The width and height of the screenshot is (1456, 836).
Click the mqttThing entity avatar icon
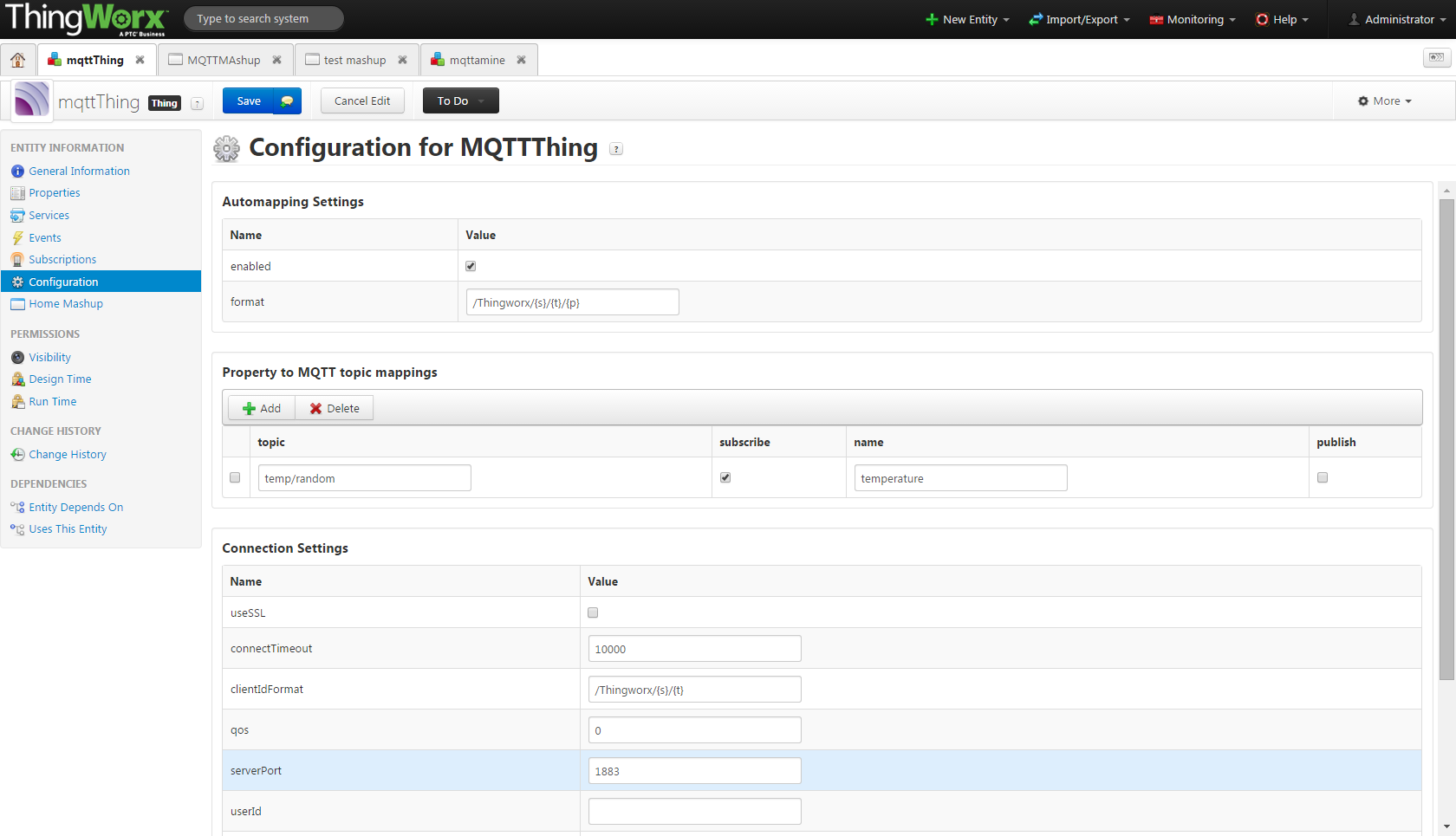[32, 100]
